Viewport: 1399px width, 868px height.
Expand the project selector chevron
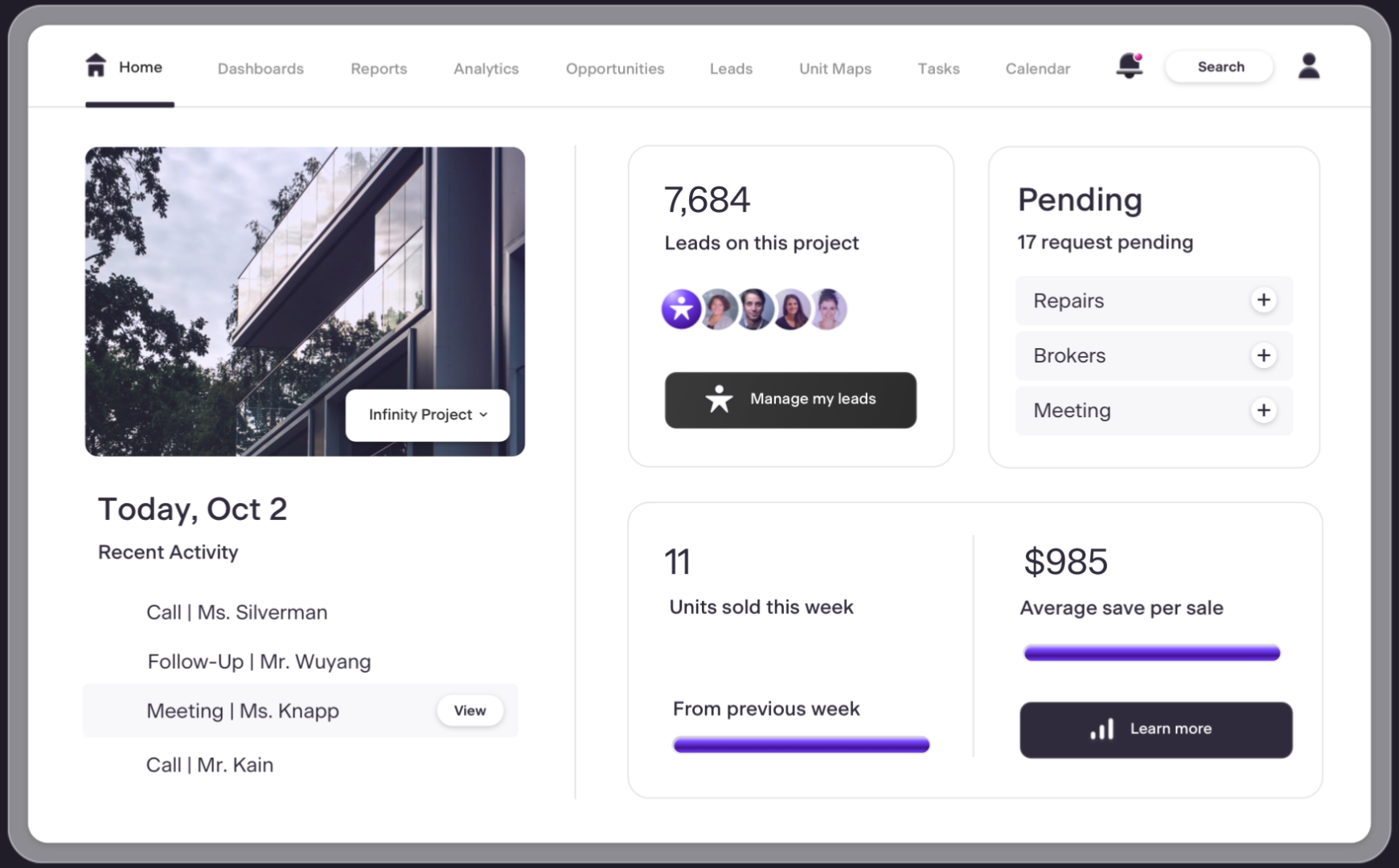point(483,415)
